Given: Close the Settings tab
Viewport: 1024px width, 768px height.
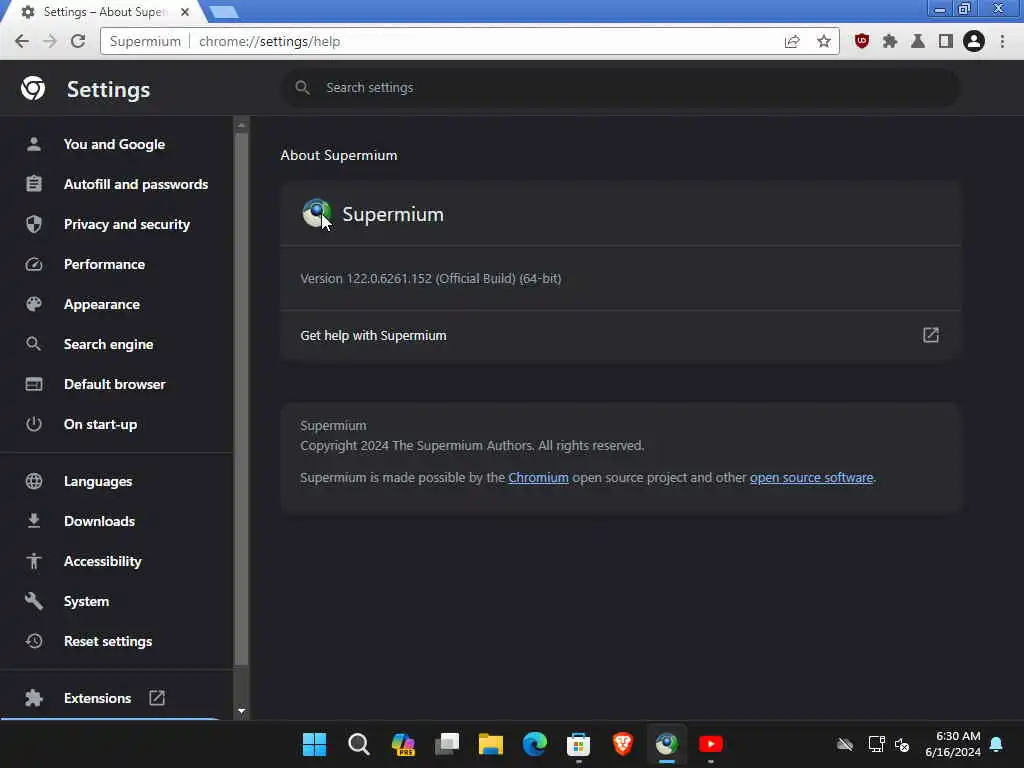Looking at the screenshot, I should (185, 12).
